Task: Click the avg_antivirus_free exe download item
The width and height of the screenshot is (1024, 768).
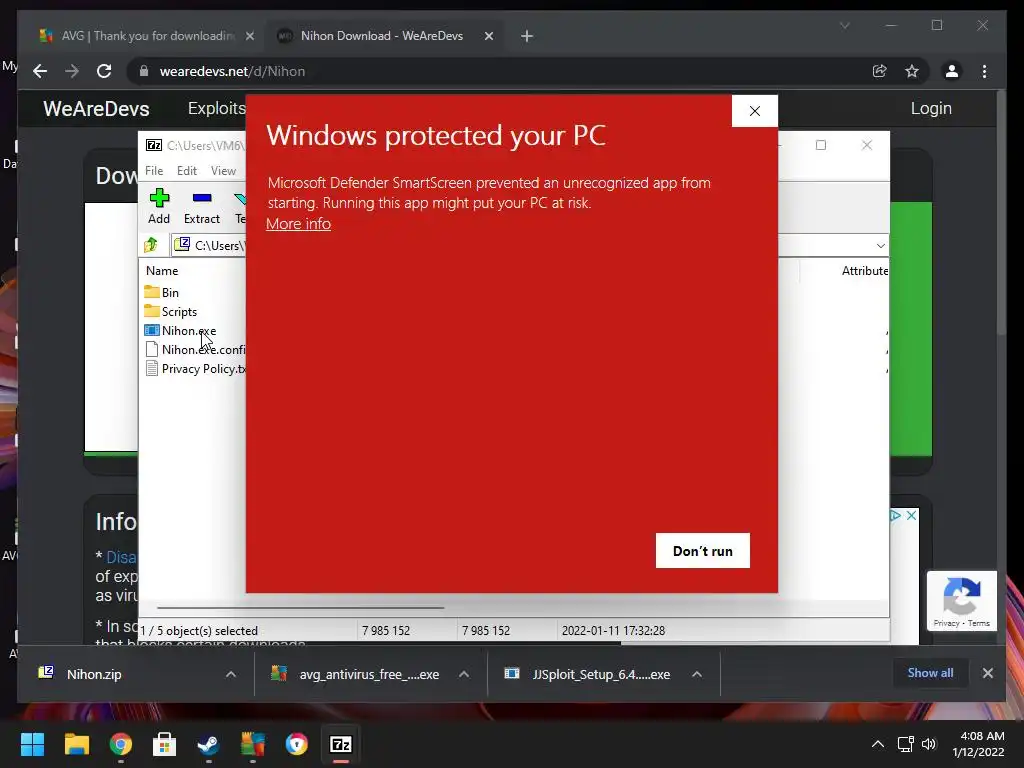Action: (356, 674)
